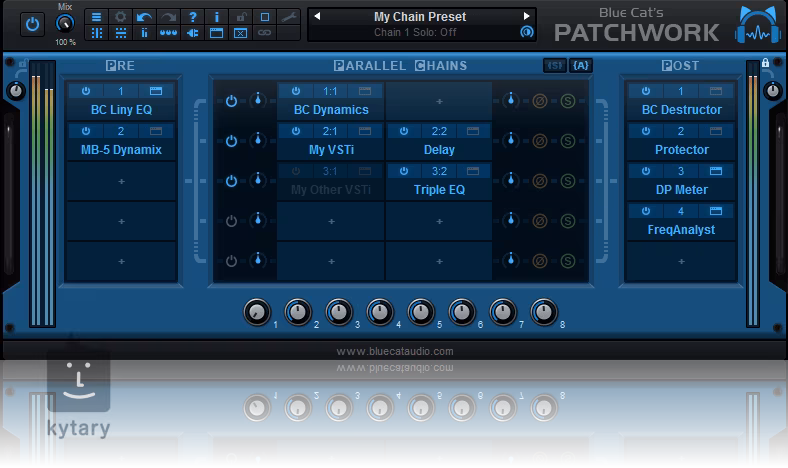This screenshot has height=468, width=788.
Task: Click solo button on first parallel chain
Action: pos(567,100)
